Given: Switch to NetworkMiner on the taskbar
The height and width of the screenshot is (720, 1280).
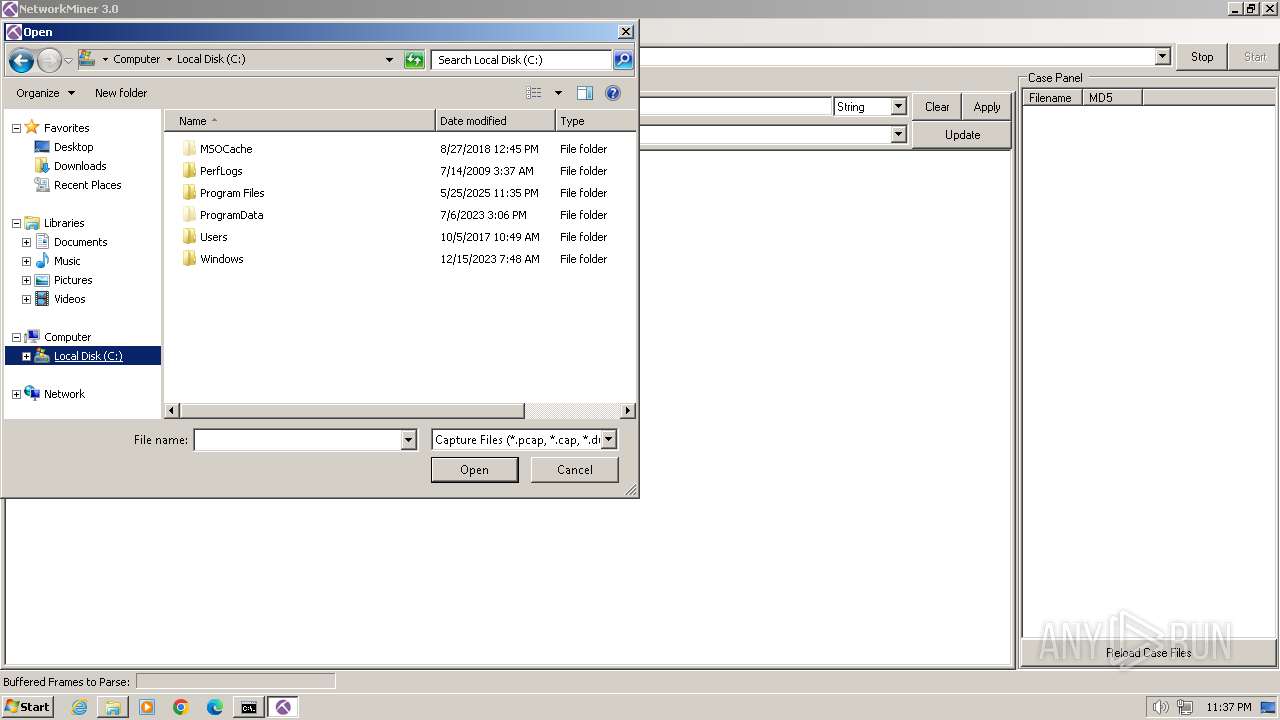Looking at the screenshot, I should (283, 707).
